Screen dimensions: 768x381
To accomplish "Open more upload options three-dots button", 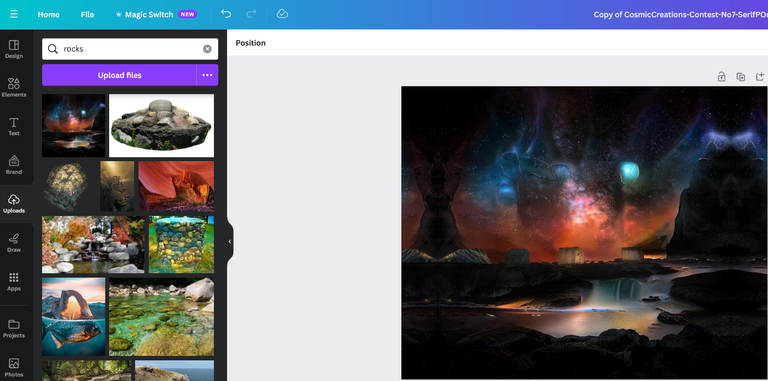I will tap(207, 75).
